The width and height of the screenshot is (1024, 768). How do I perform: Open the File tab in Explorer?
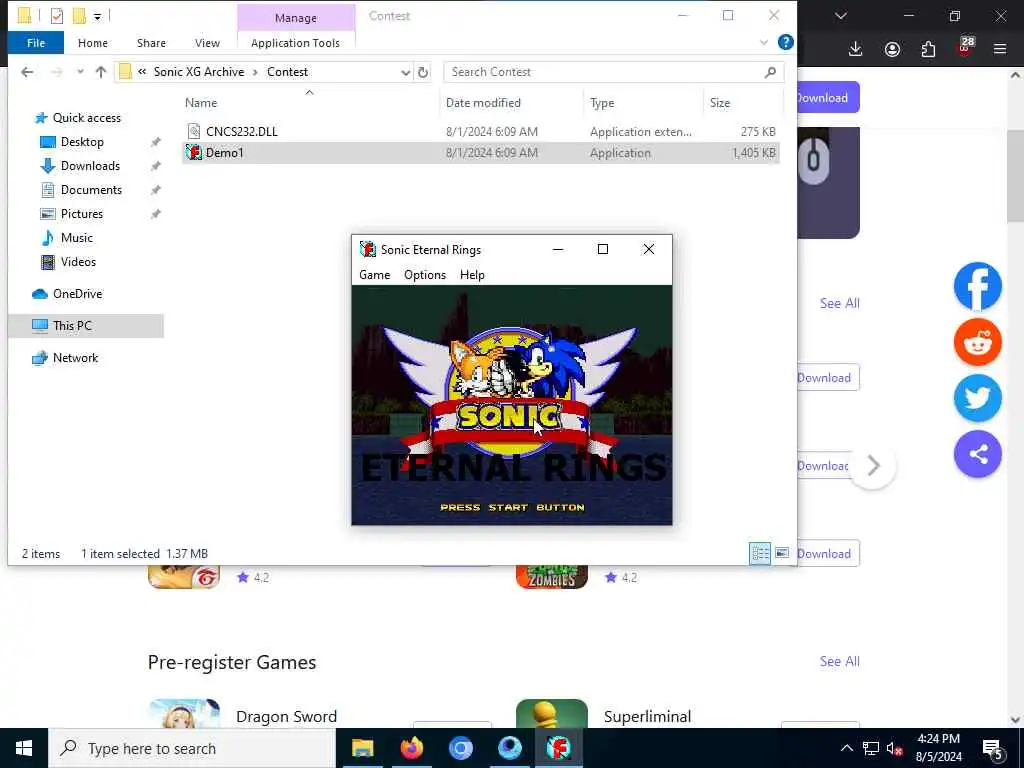pos(36,43)
